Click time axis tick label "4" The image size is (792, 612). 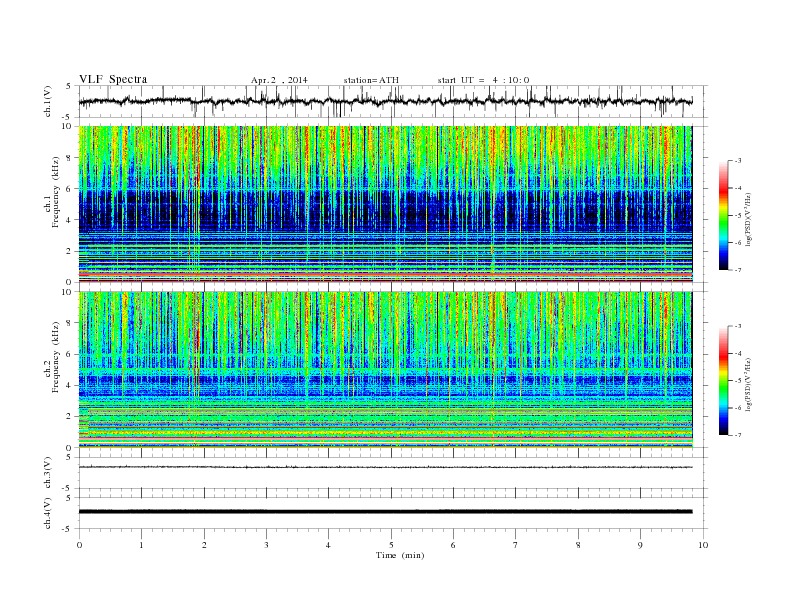328,545
